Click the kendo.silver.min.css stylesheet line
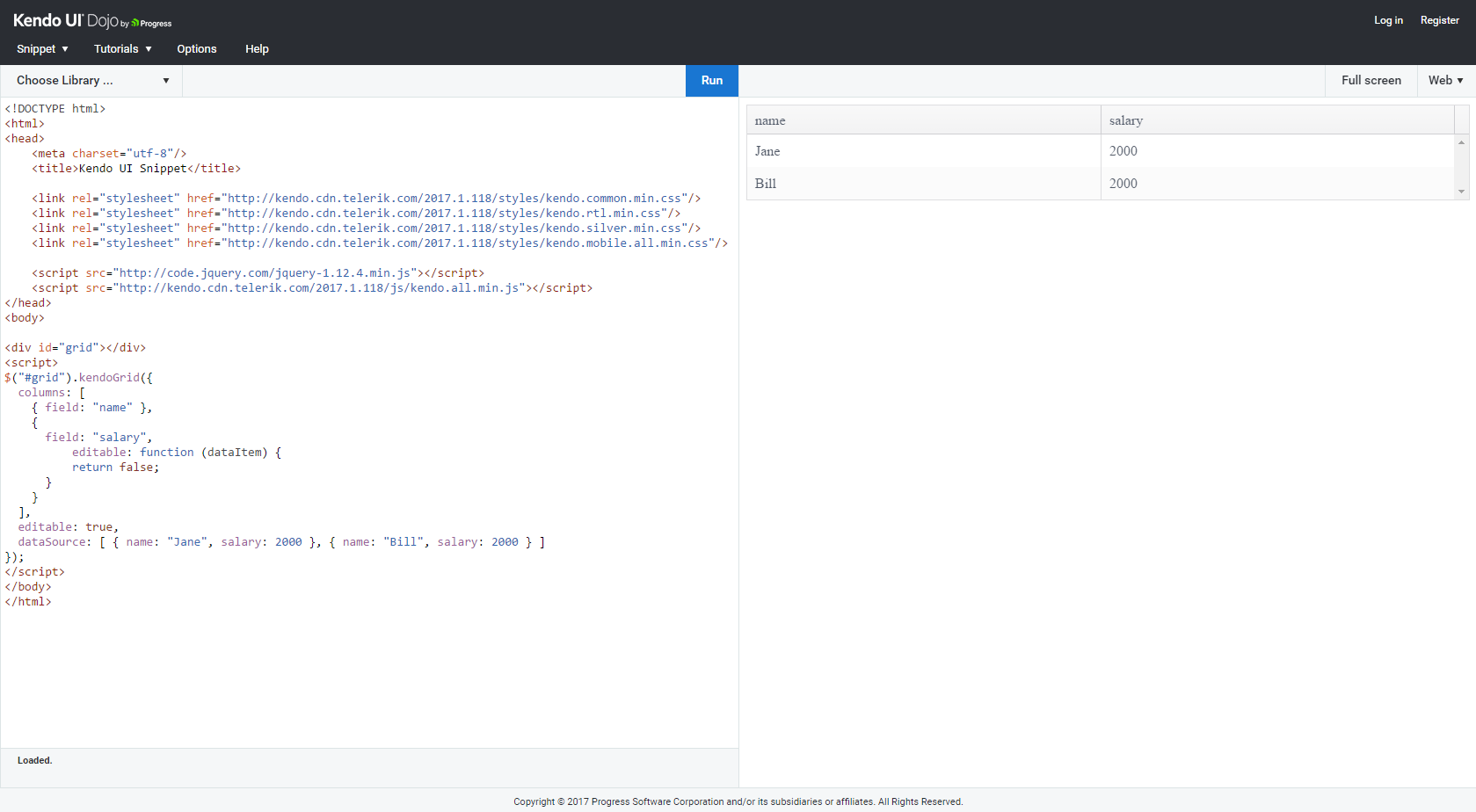1476x812 pixels. click(367, 228)
